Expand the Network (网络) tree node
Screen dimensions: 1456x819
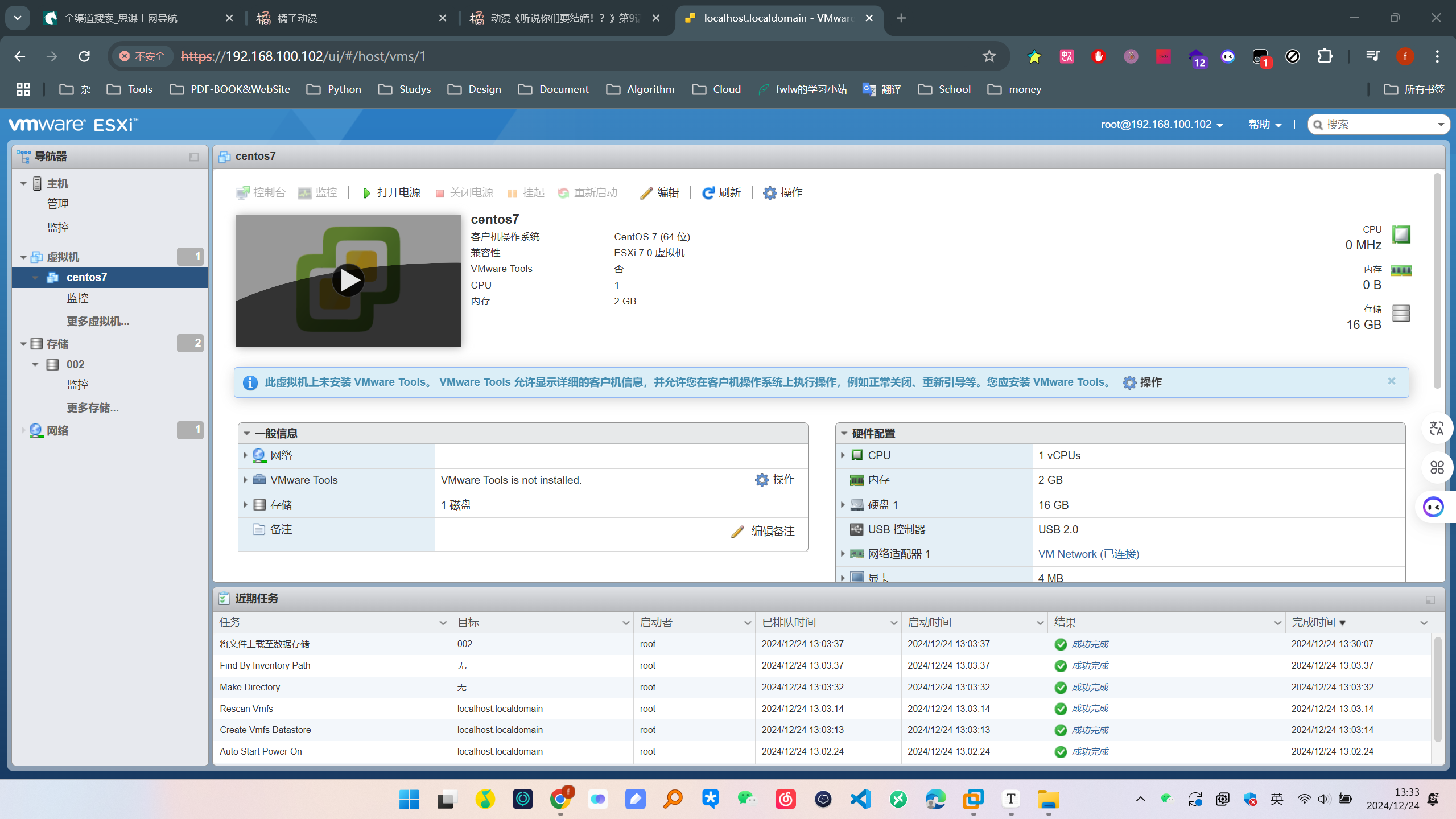tap(23, 430)
